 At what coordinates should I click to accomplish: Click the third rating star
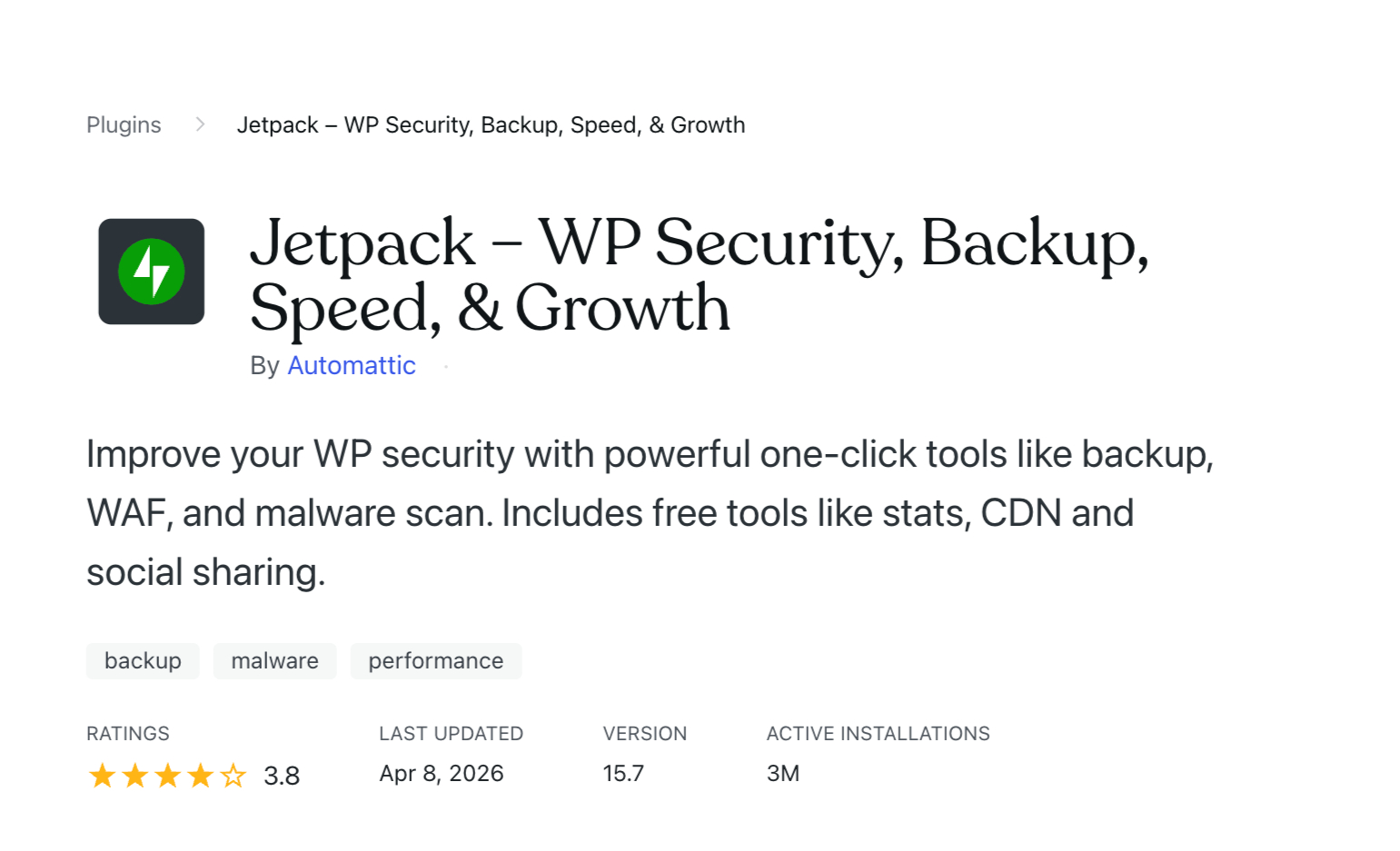[x=166, y=776]
